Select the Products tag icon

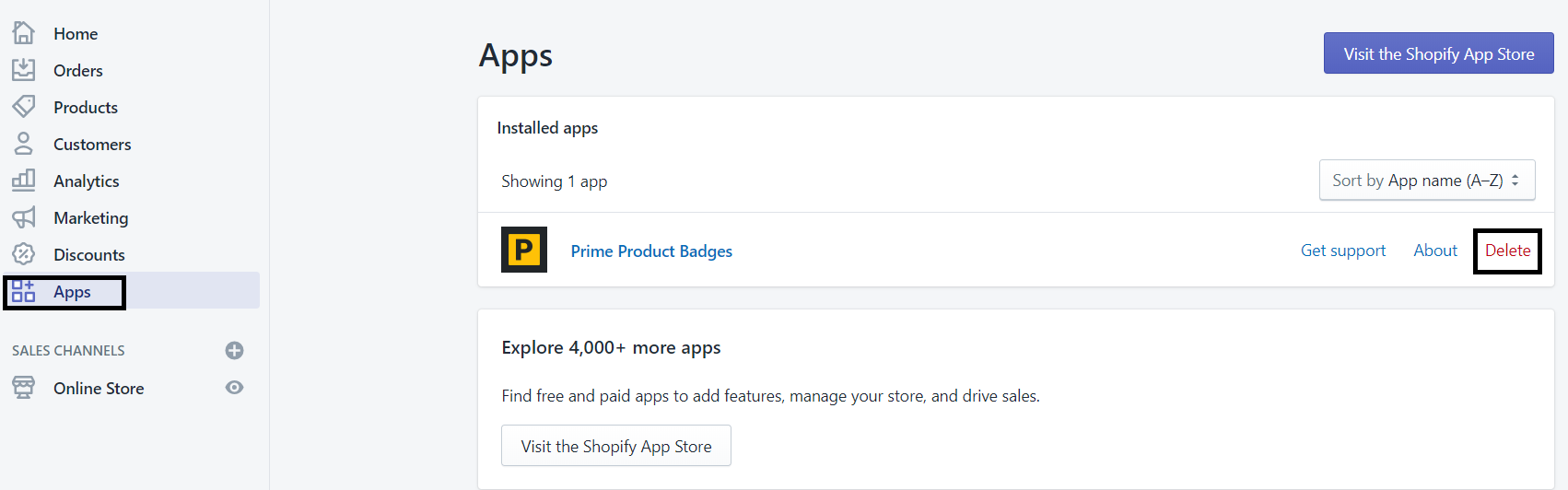click(x=24, y=107)
